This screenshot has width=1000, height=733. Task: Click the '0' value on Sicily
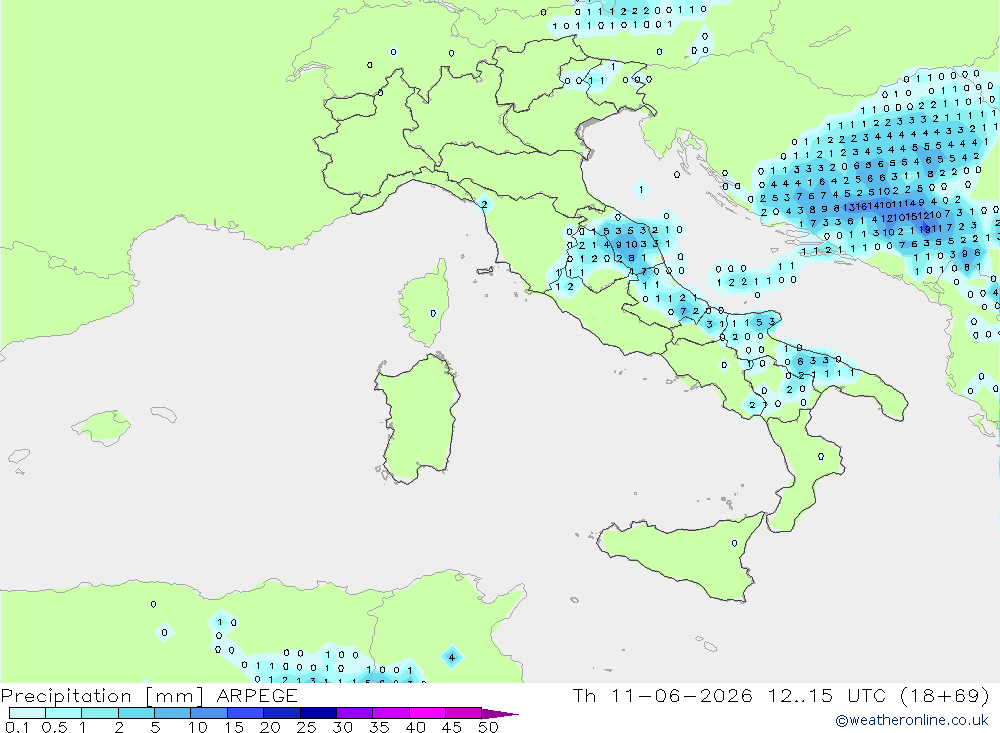click(x=734, y=544)
